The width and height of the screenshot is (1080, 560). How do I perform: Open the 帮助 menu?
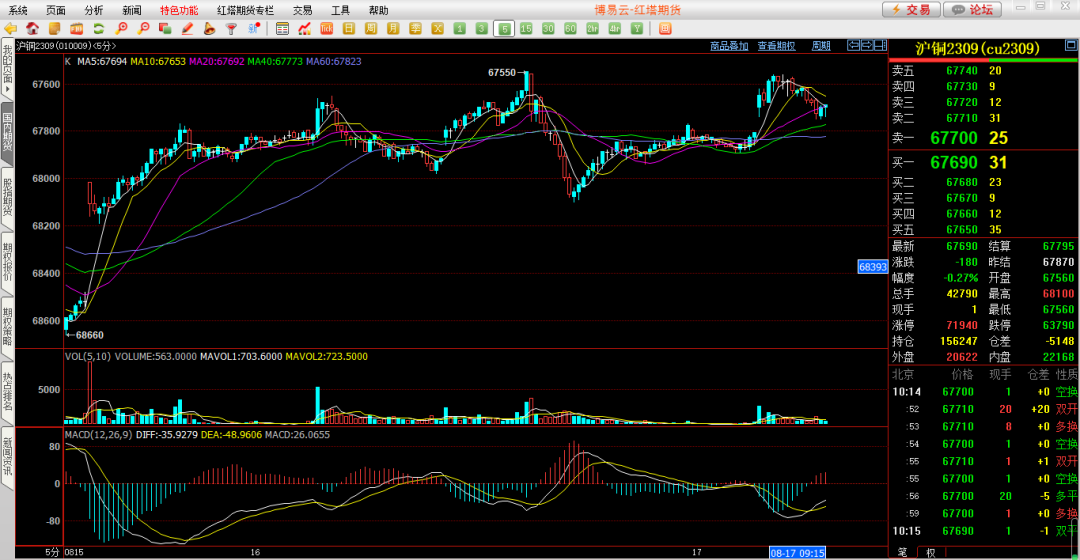378,10
